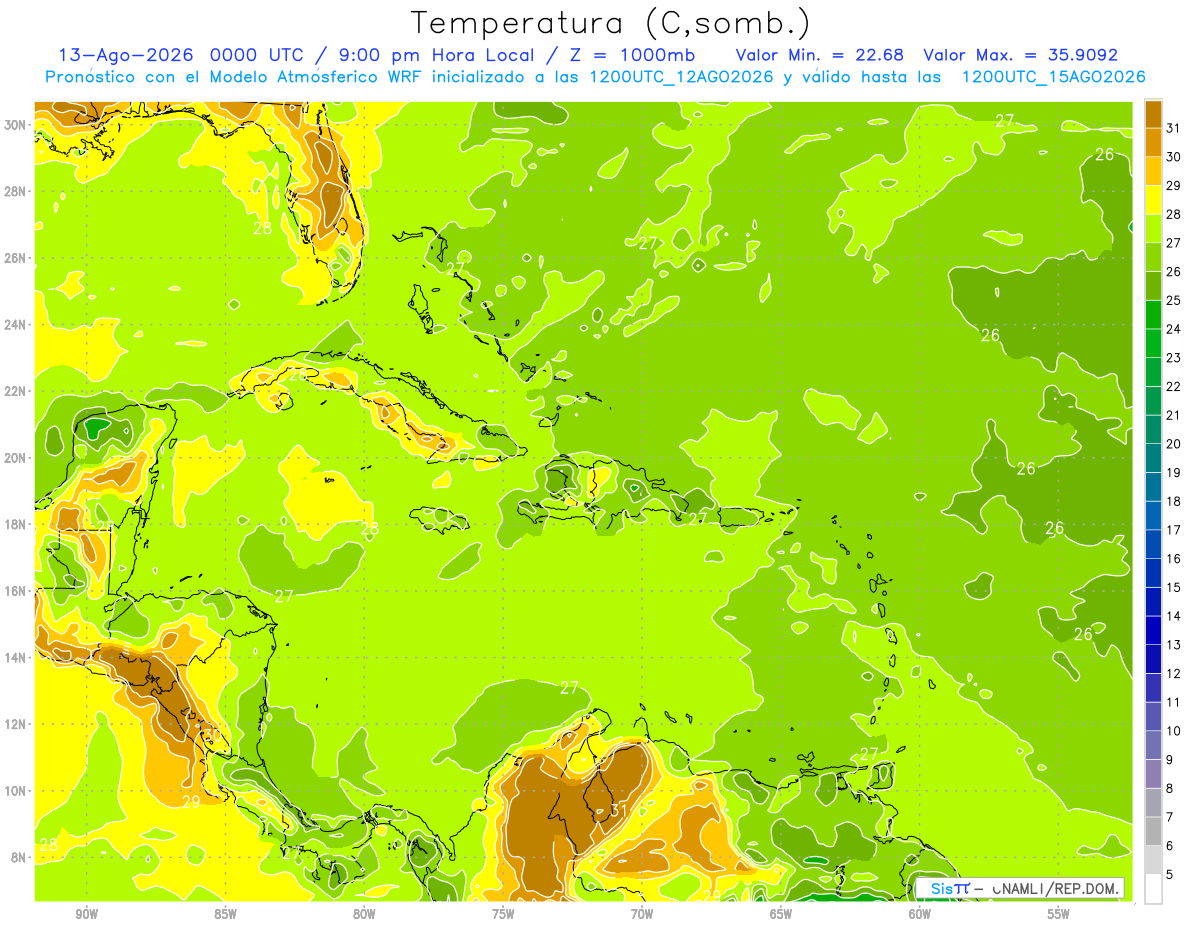Click the "12N" latitude label
The image size is (1200, 927).
15,724
